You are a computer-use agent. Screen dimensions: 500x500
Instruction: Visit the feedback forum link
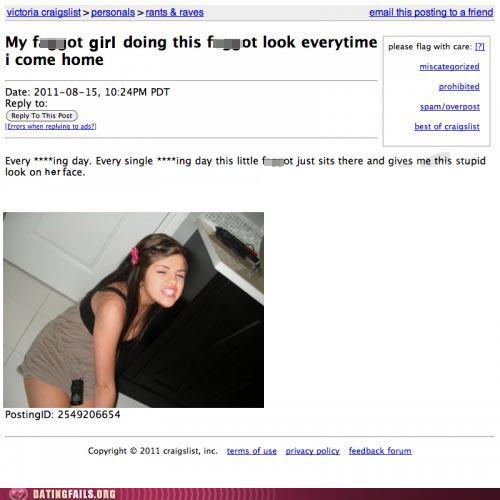point(380,451)
